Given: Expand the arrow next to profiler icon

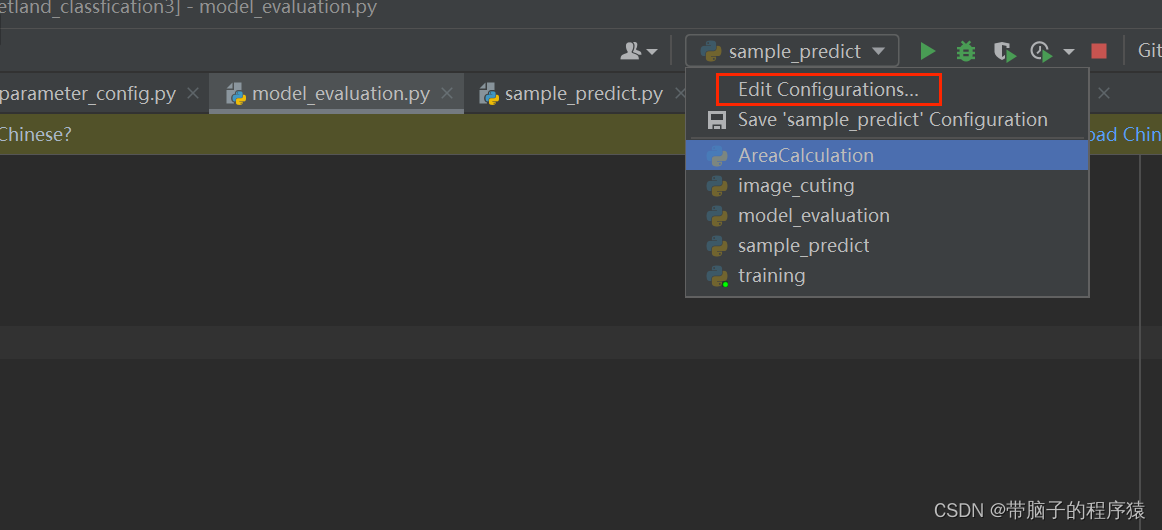Looking at the screenshot, I should point(1069,51).
